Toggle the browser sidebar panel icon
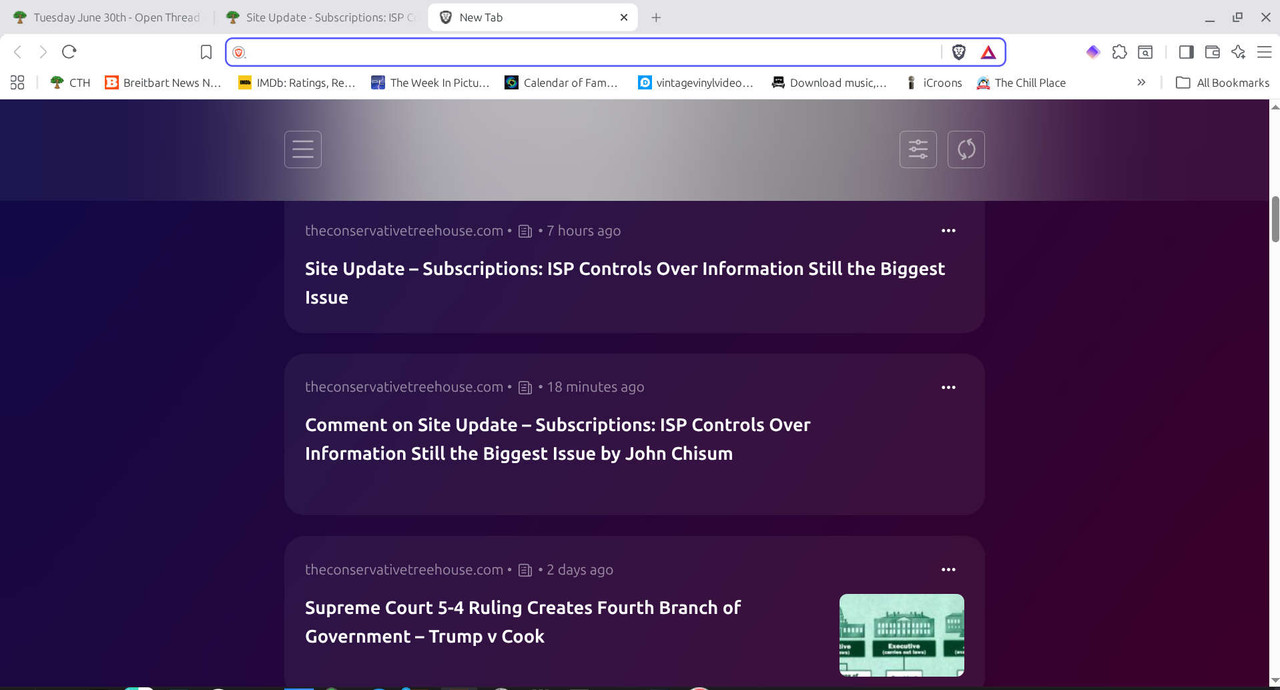The width and height of the screenshot is (1280, 690). click(x=1186, y=52)
